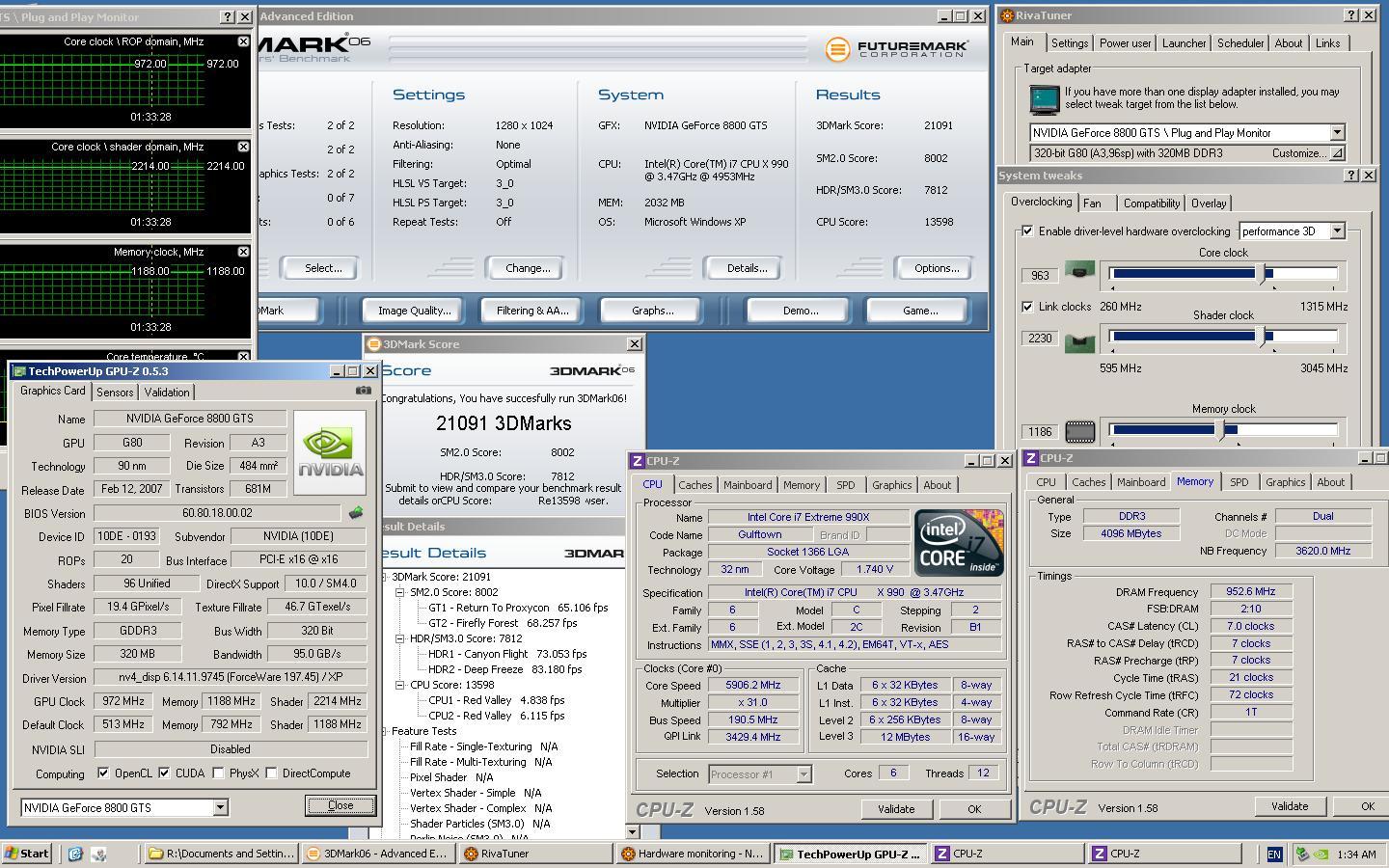
Task: Click the NVIDIA tray icon in the taskbar
Action: tap(1323, 854)
